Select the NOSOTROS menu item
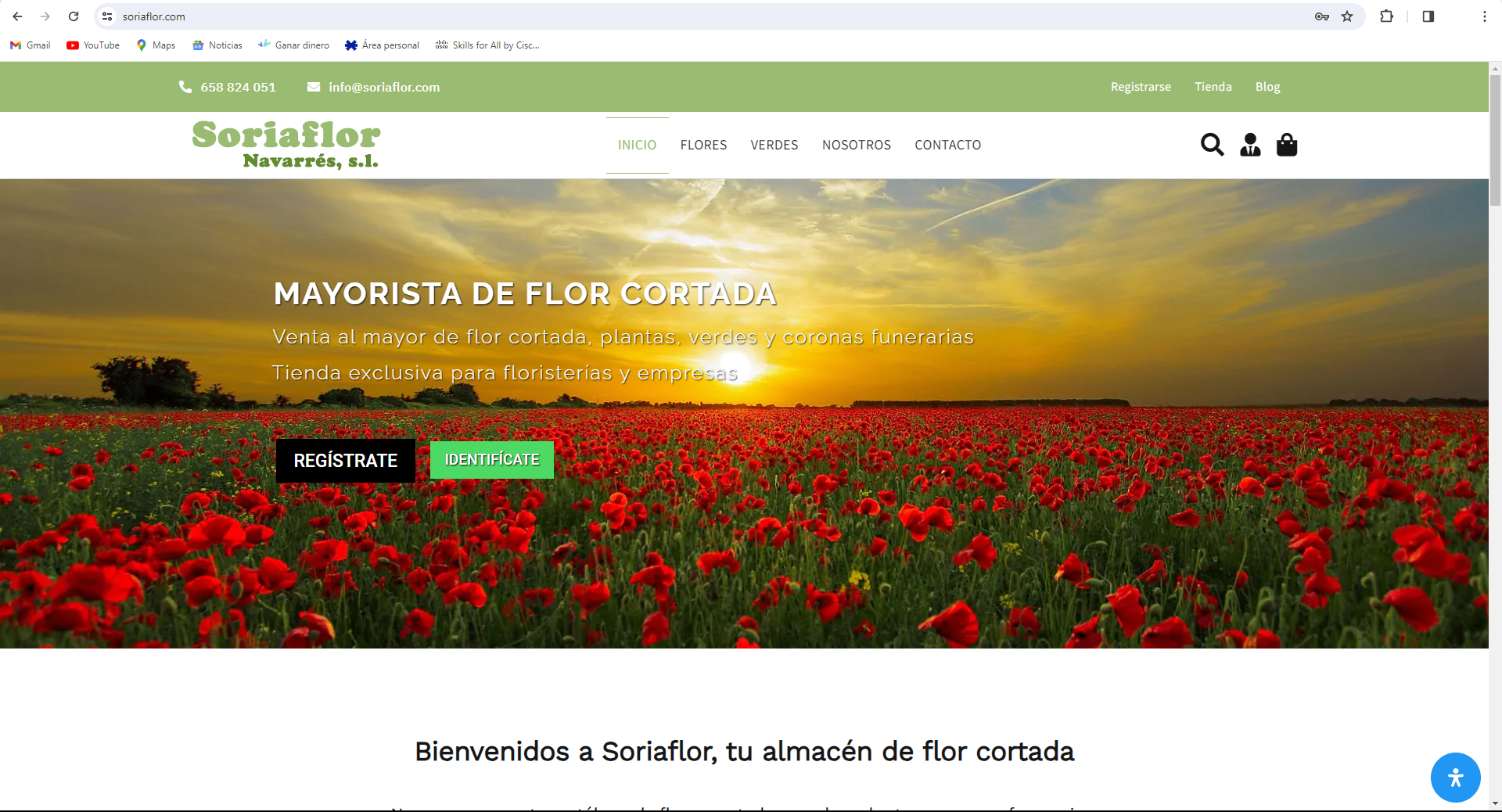 tap(857, 145)
